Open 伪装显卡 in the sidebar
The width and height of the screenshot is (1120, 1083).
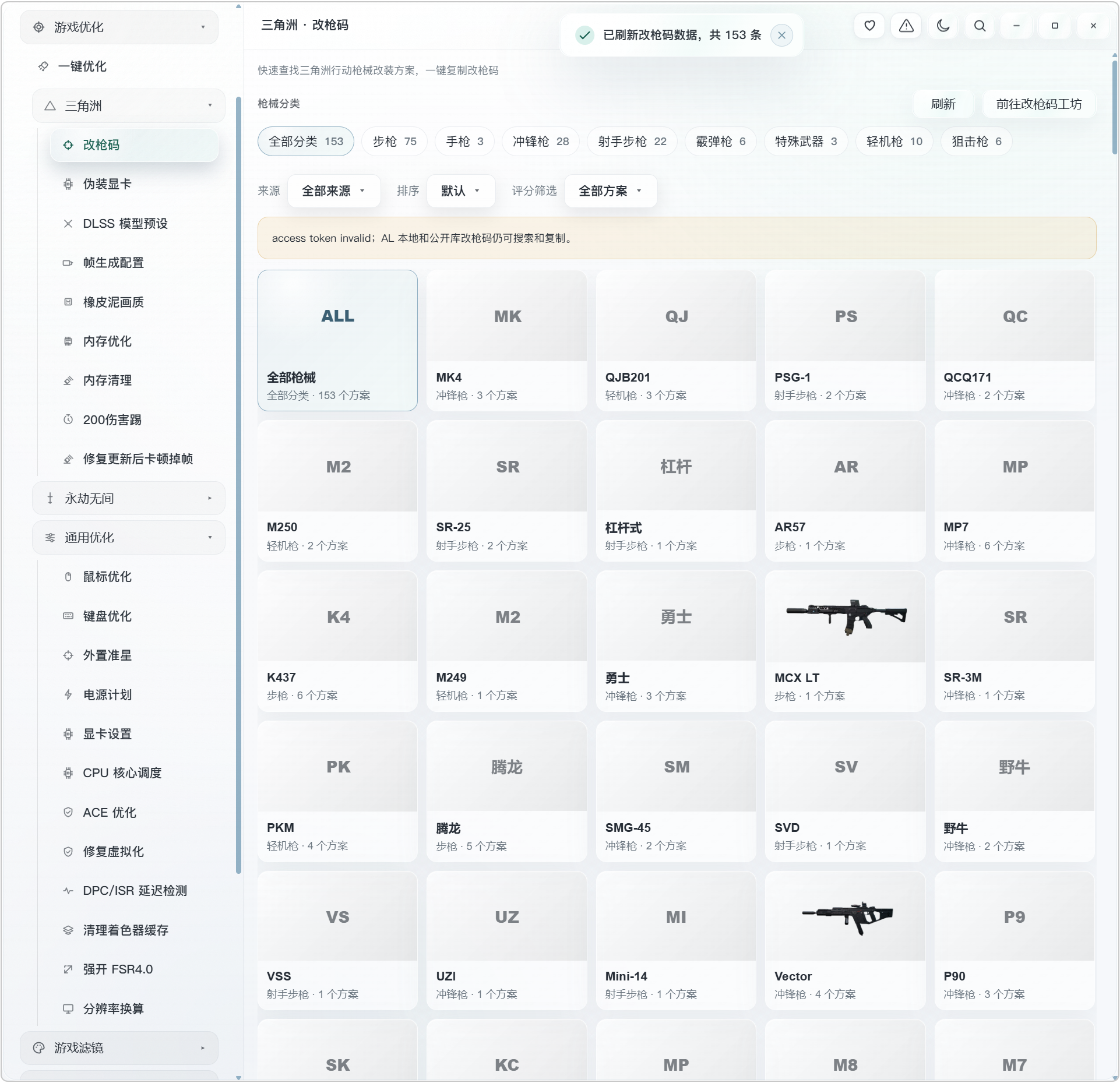coord(134,184)
